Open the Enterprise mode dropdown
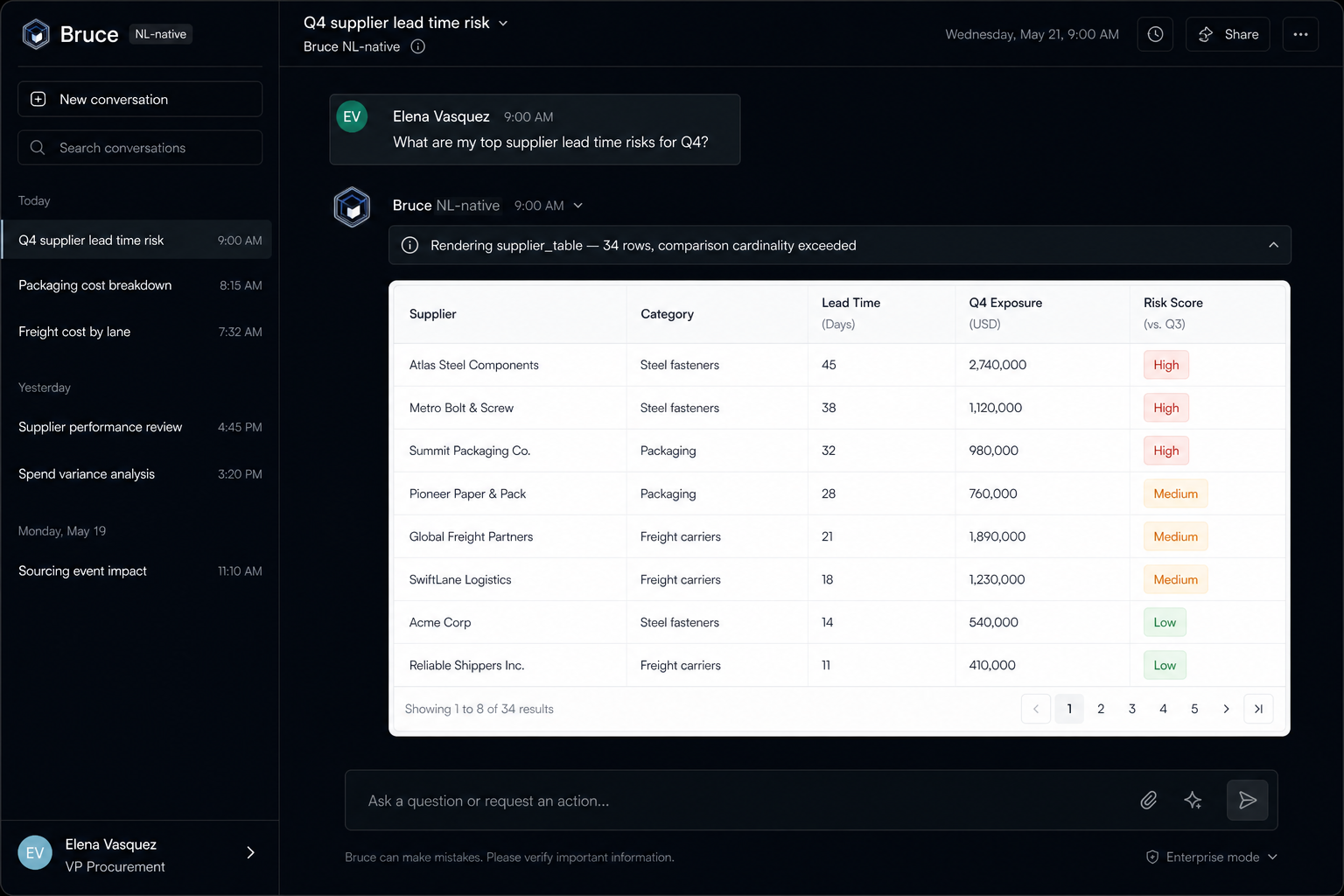1344x896 pixels. coord(1212,857)
